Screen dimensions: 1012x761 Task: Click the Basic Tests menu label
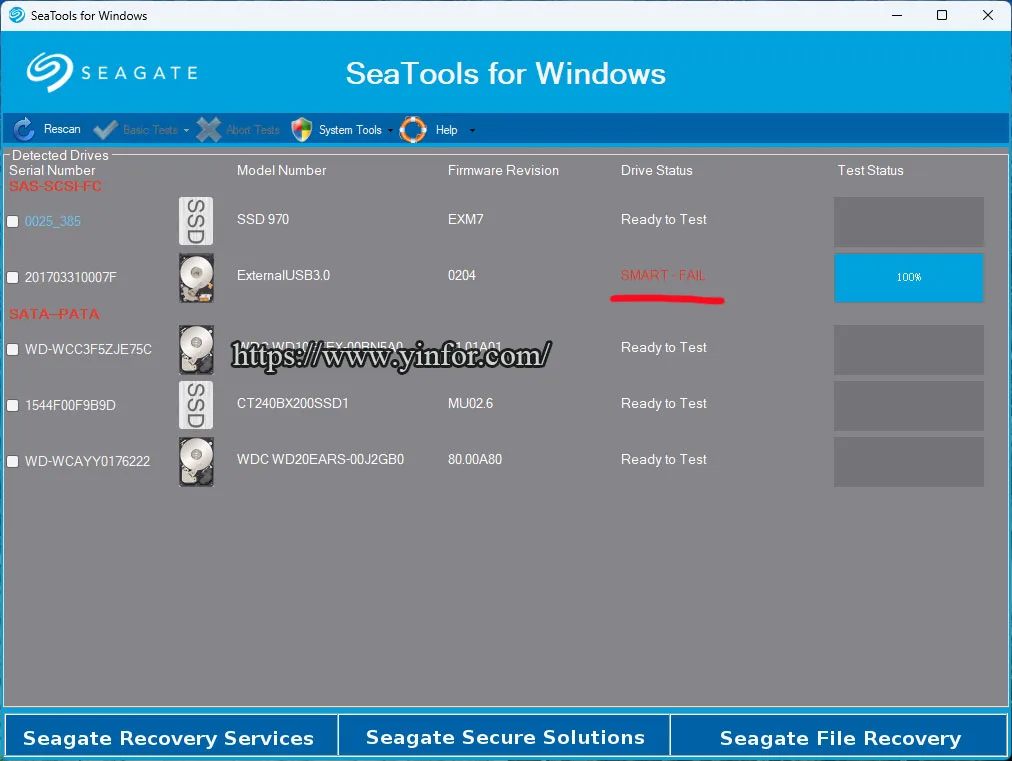click(x=150, y=130)
